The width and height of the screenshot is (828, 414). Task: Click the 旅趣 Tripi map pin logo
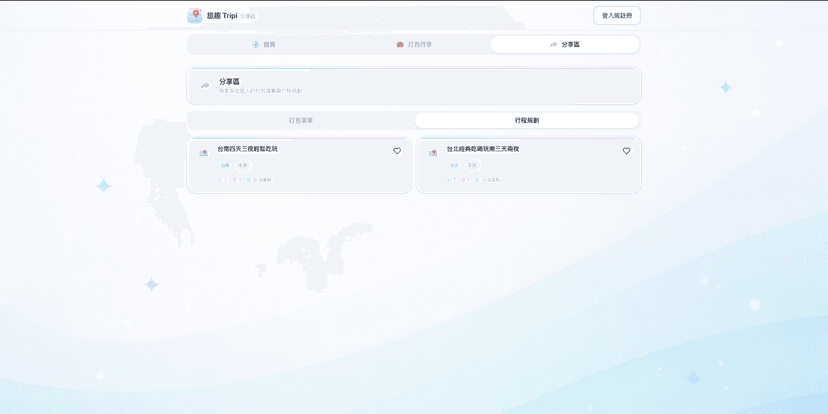click(195, 15)
